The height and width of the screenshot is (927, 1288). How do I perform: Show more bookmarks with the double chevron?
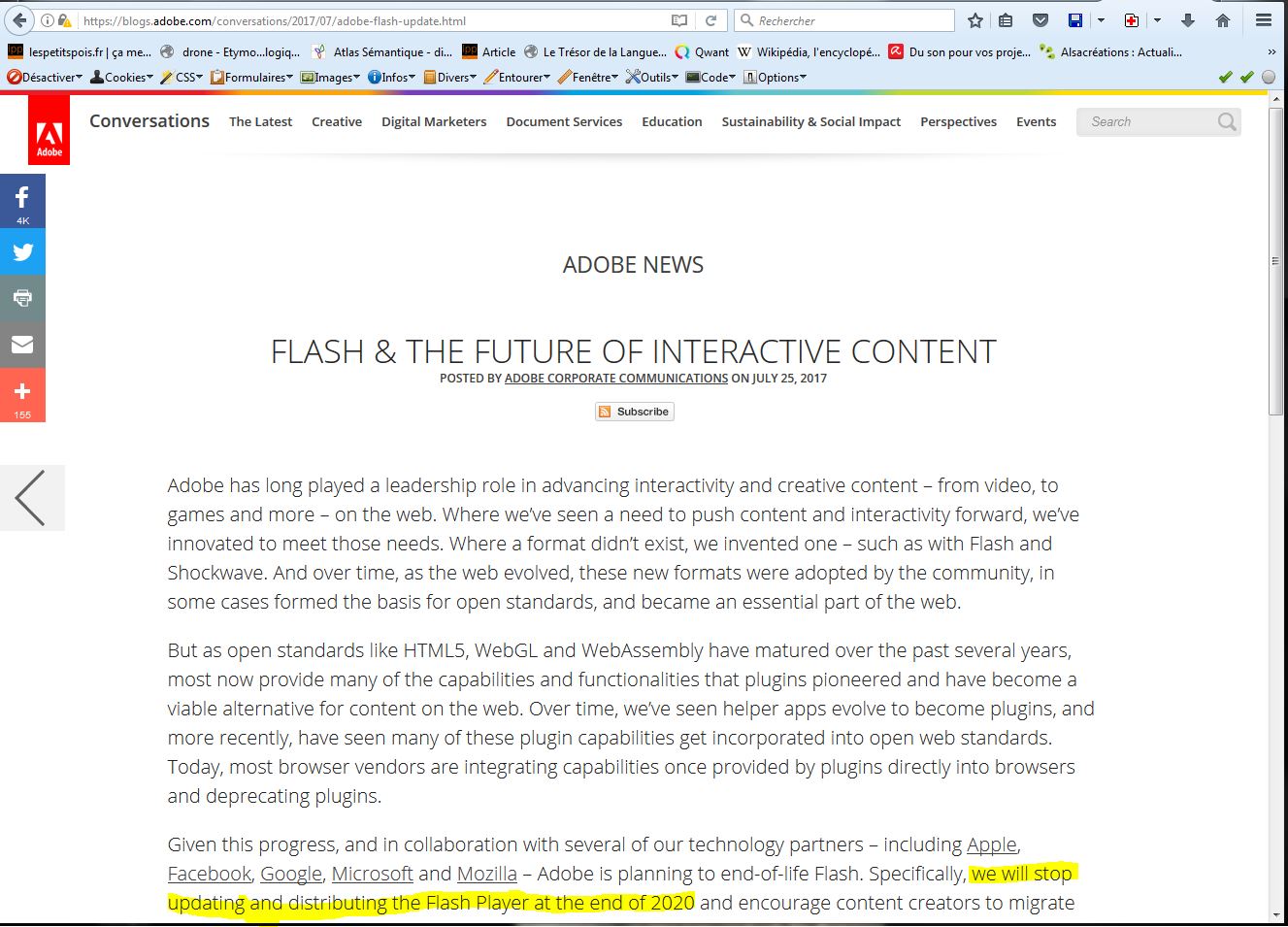(1271, 52)
